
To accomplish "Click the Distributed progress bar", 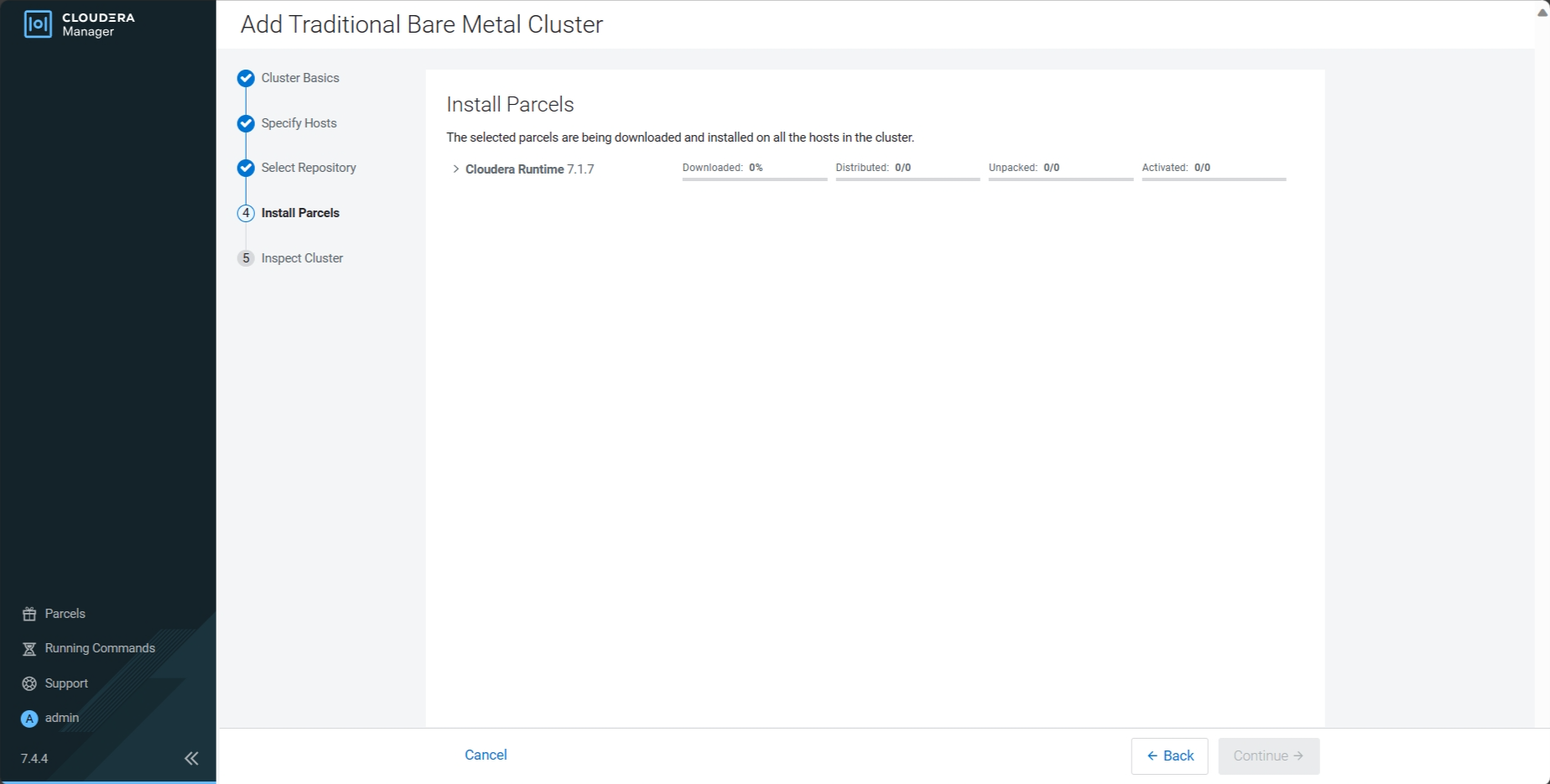I will point(908,179).
